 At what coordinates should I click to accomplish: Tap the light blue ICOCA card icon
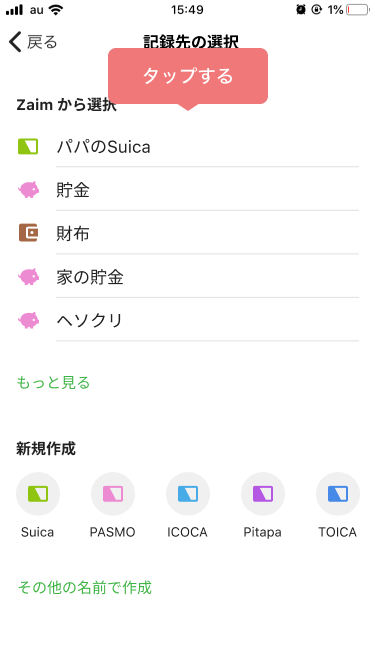(188, 494)
